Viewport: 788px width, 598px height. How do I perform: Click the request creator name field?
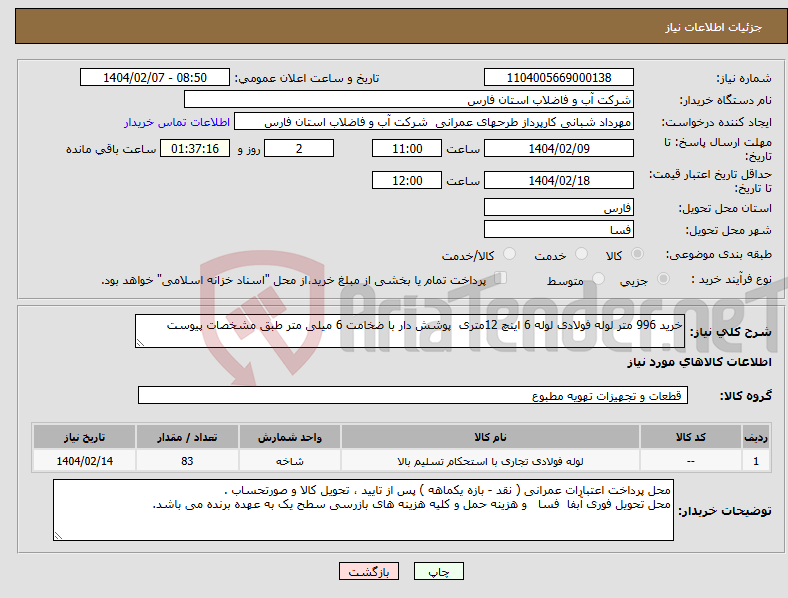[434, 122]
